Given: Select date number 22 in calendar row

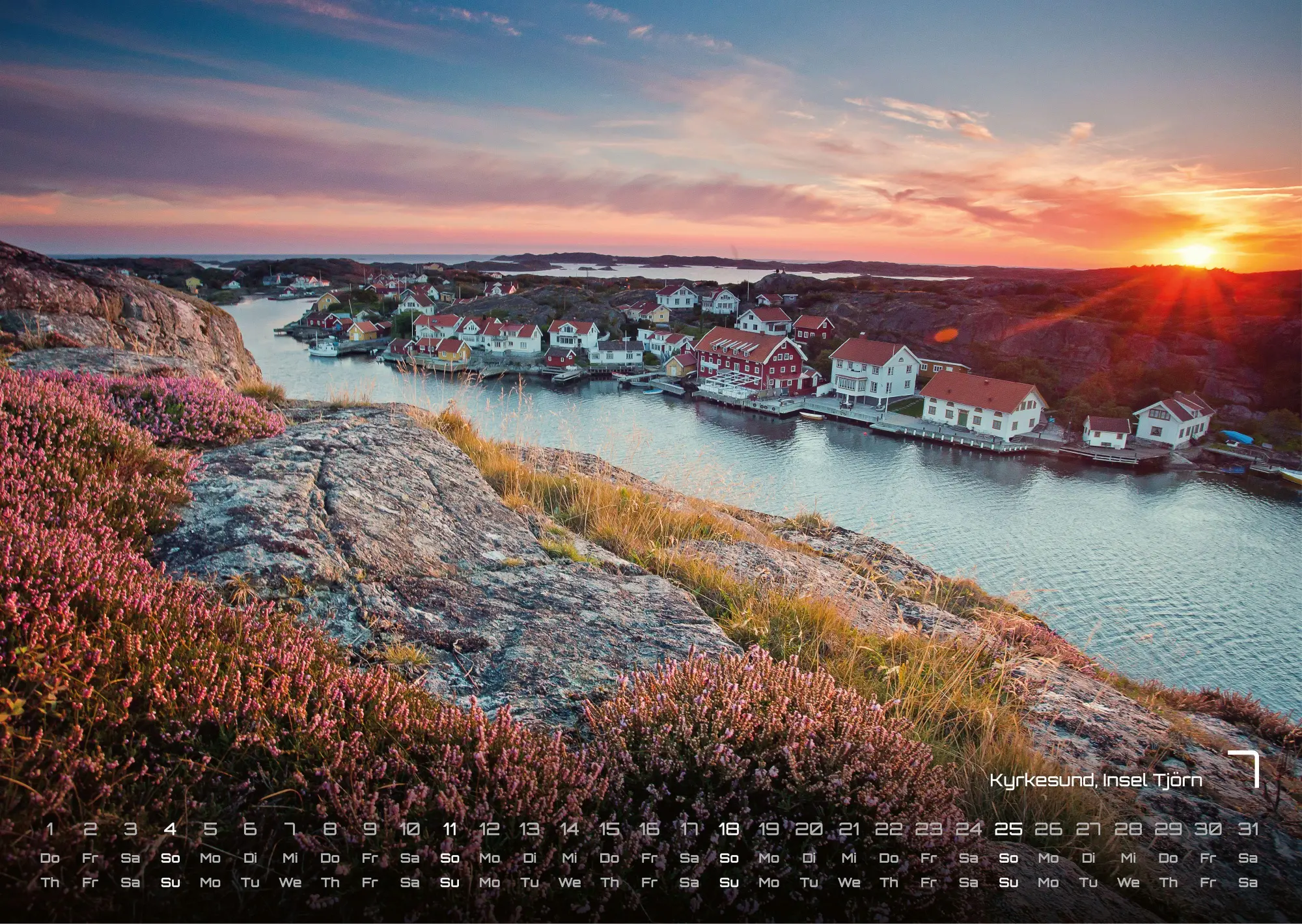Looking at the screenshot, I should pyautogui.click(x=889, y=829).
